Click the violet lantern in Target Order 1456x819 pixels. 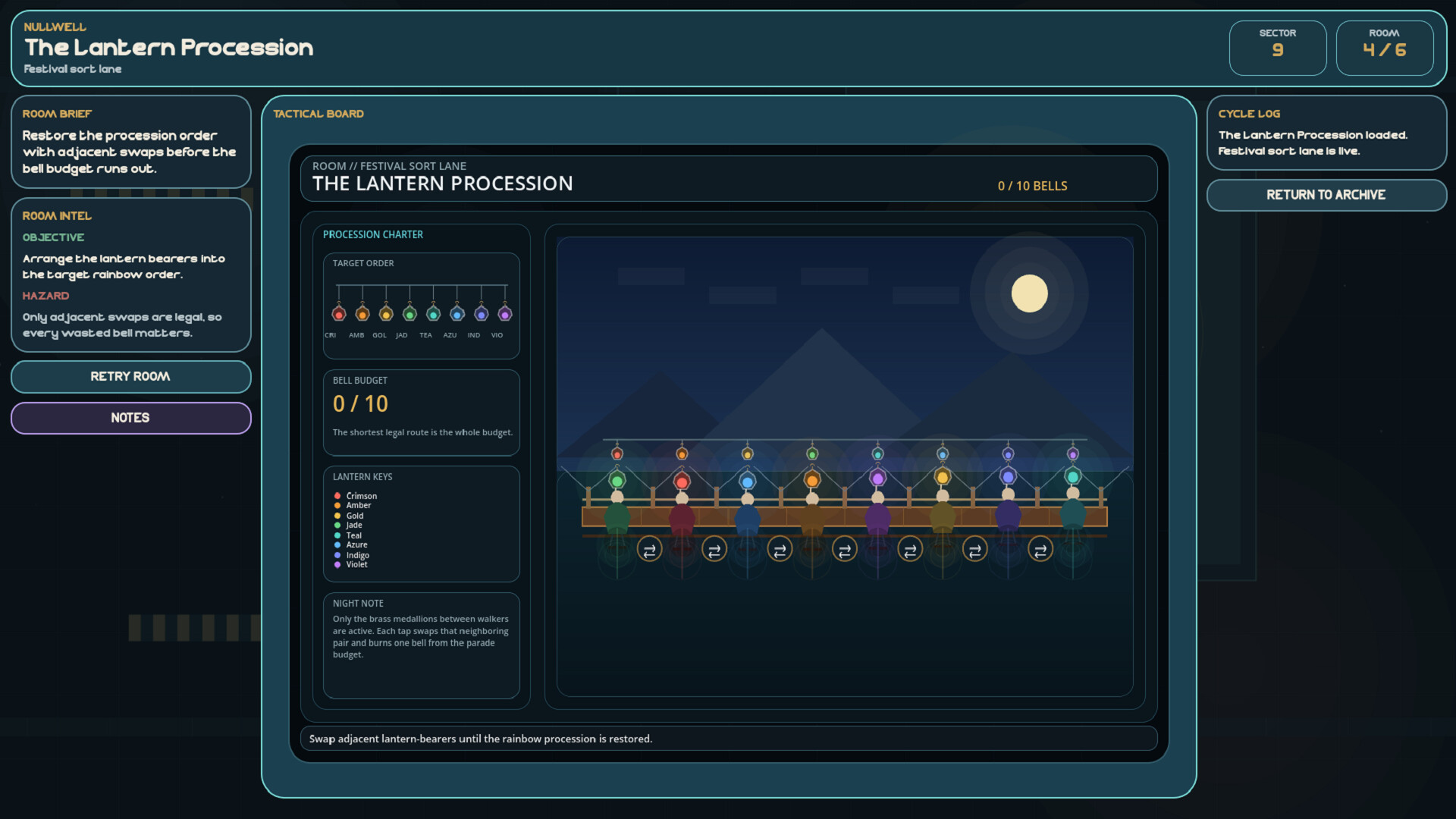click(x=505, y=314)
